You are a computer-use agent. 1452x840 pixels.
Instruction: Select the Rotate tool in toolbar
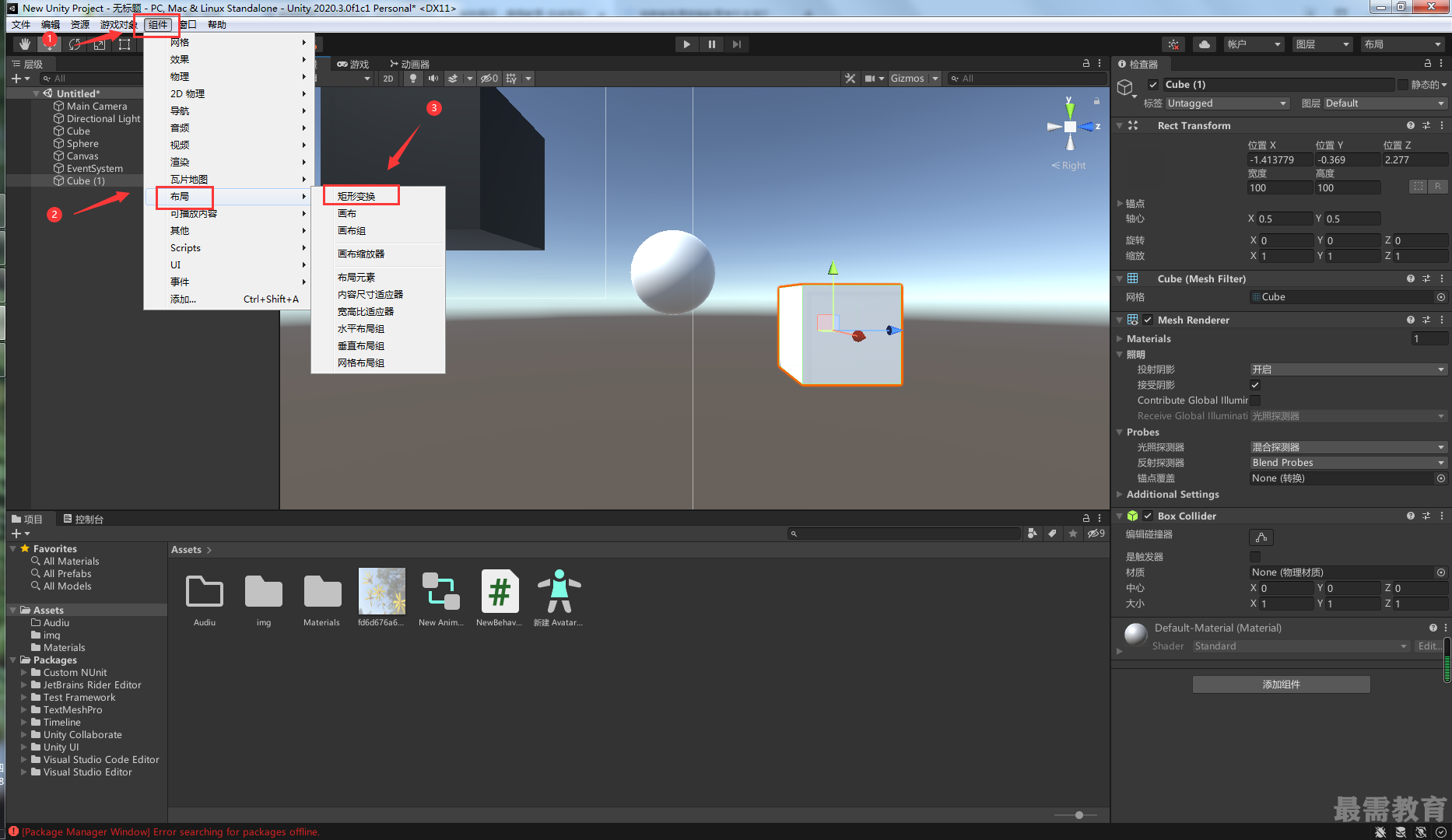[75, 44]
